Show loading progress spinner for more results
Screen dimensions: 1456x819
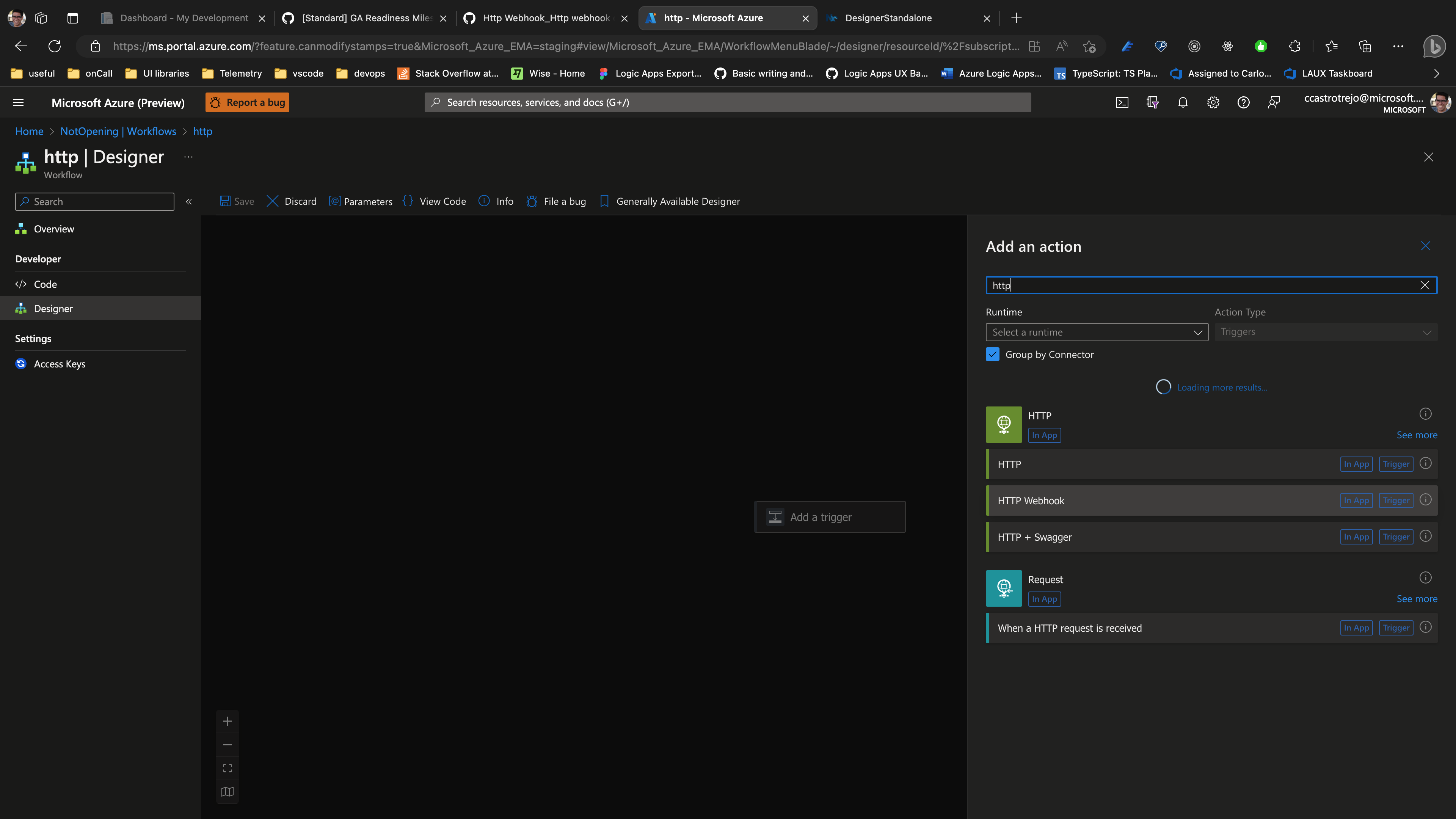click(1164, 387)
